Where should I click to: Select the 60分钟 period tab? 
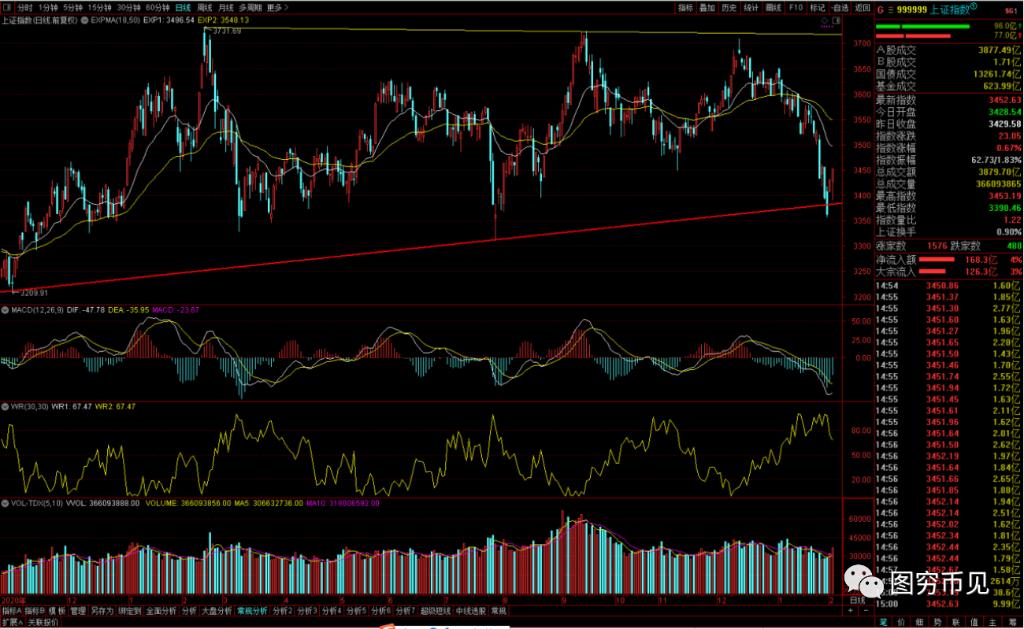(157, 7)
